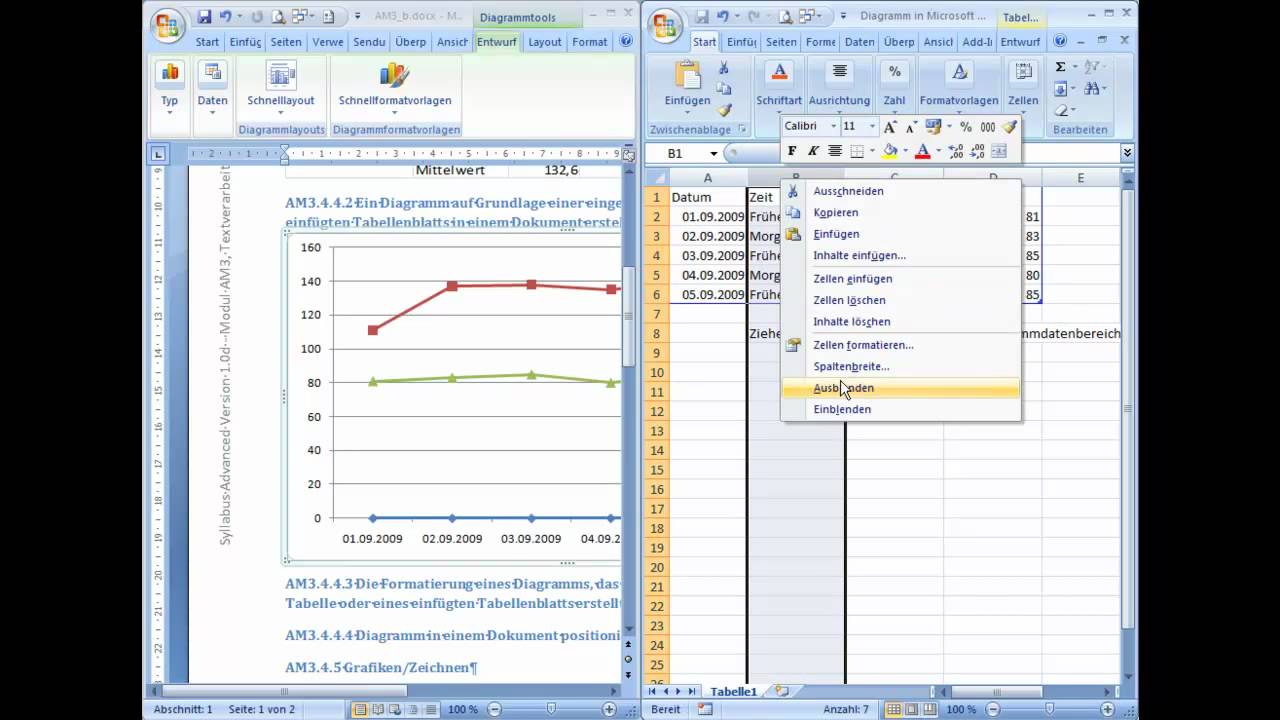This screenshot has width=1280, height=720.
Task: Center align text in mini toolbar
Action: [835, 151]
